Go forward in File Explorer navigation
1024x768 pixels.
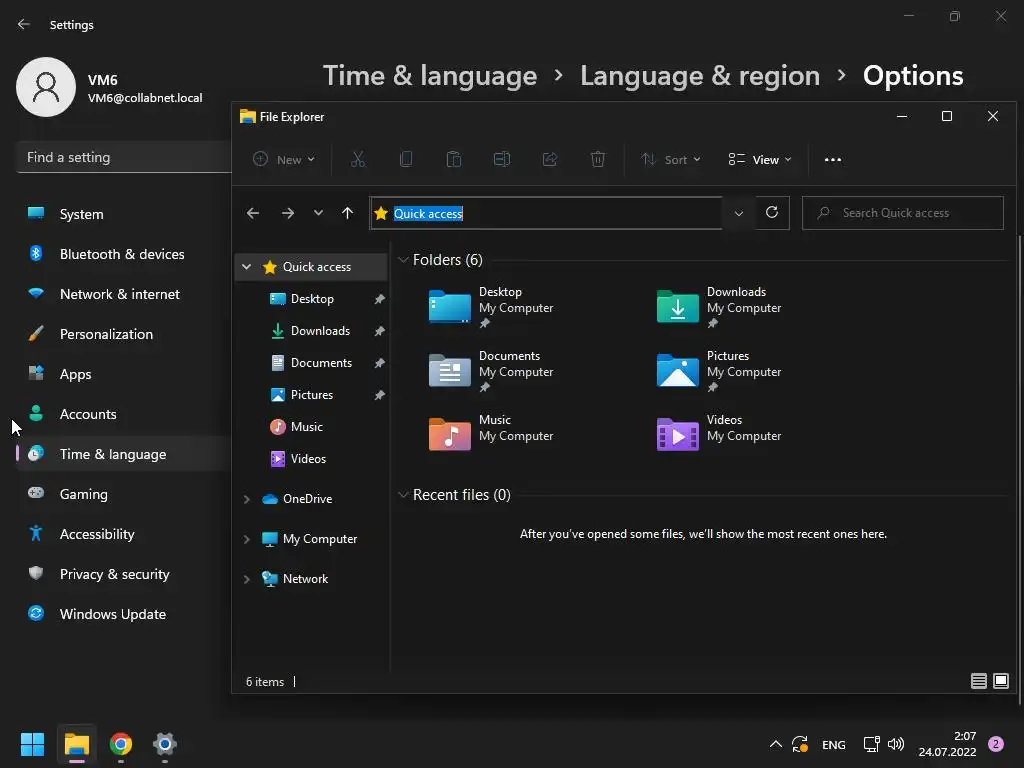coord(287,213)
